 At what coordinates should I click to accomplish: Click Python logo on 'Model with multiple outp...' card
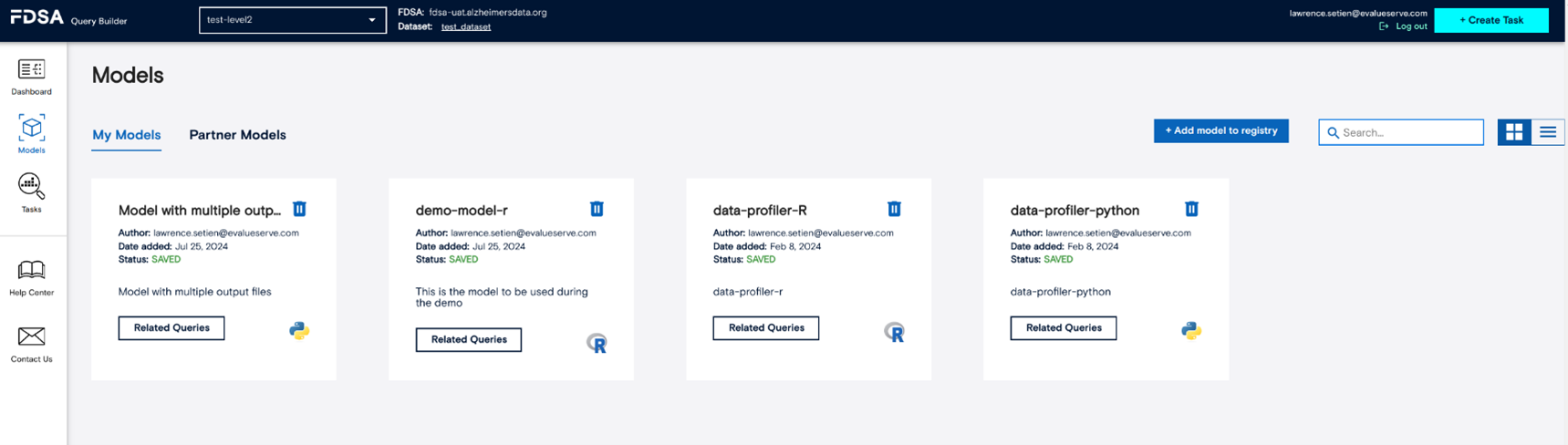(x=299, y=330)
